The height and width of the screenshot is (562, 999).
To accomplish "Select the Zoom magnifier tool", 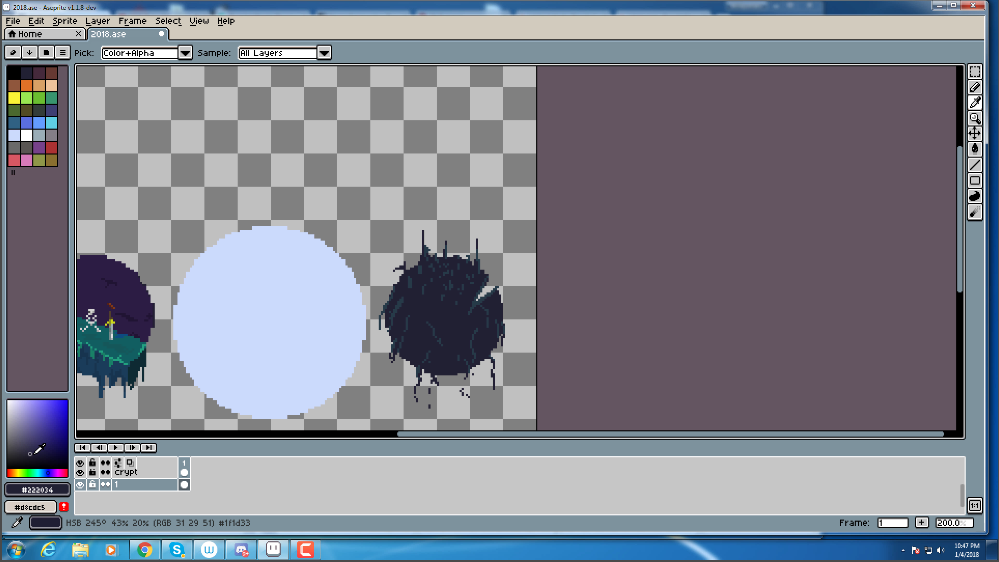I will [x=975, y=118].
